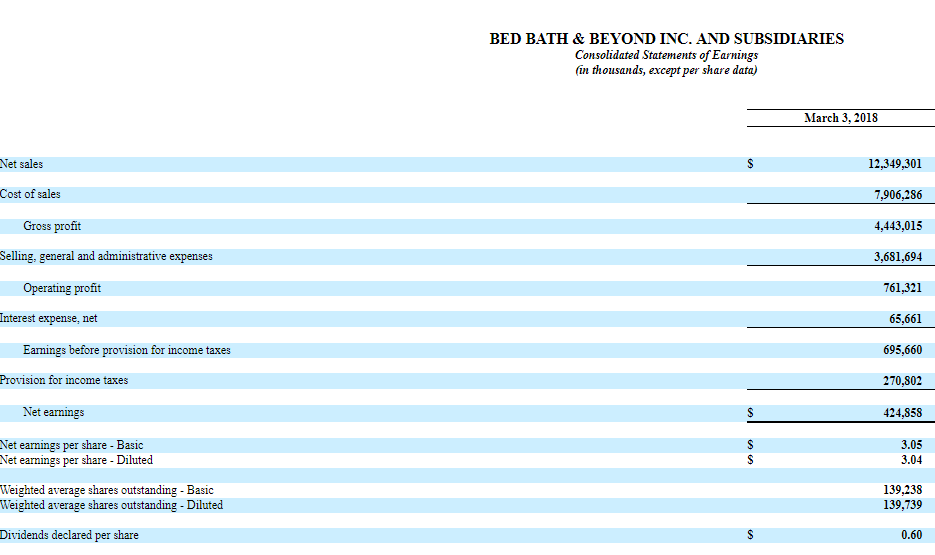Click the 'Net sales' row label
This screenshot has height=555, width=935.
[21, 164]
